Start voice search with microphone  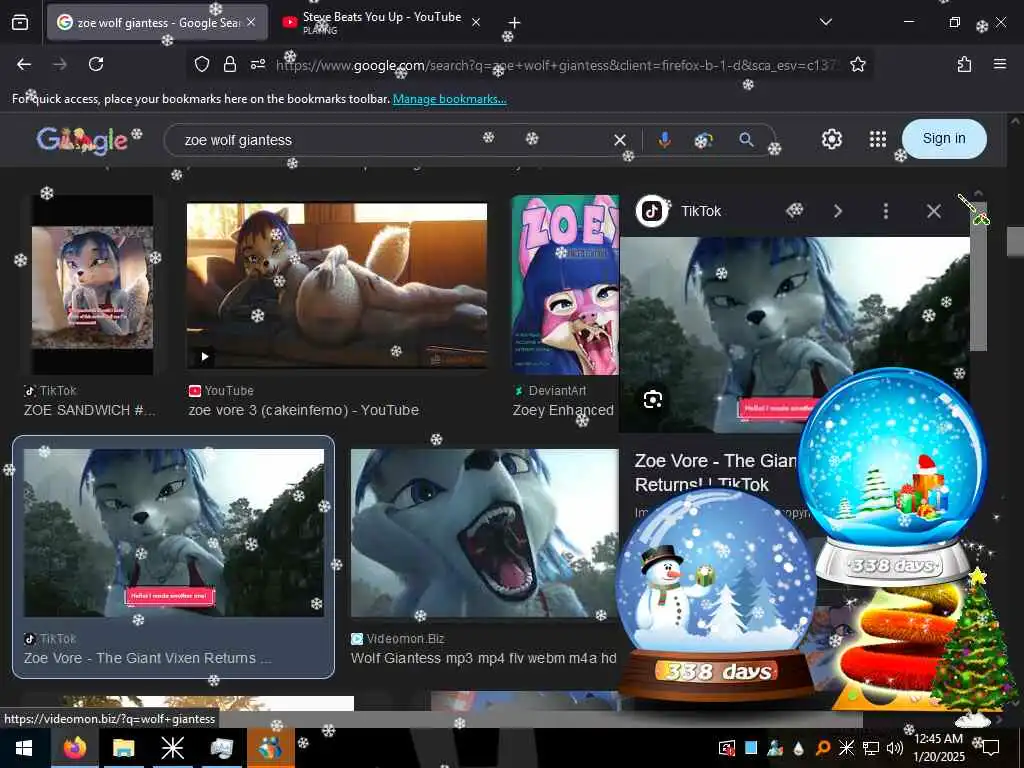pyautogui.click(x=664, y=140)
